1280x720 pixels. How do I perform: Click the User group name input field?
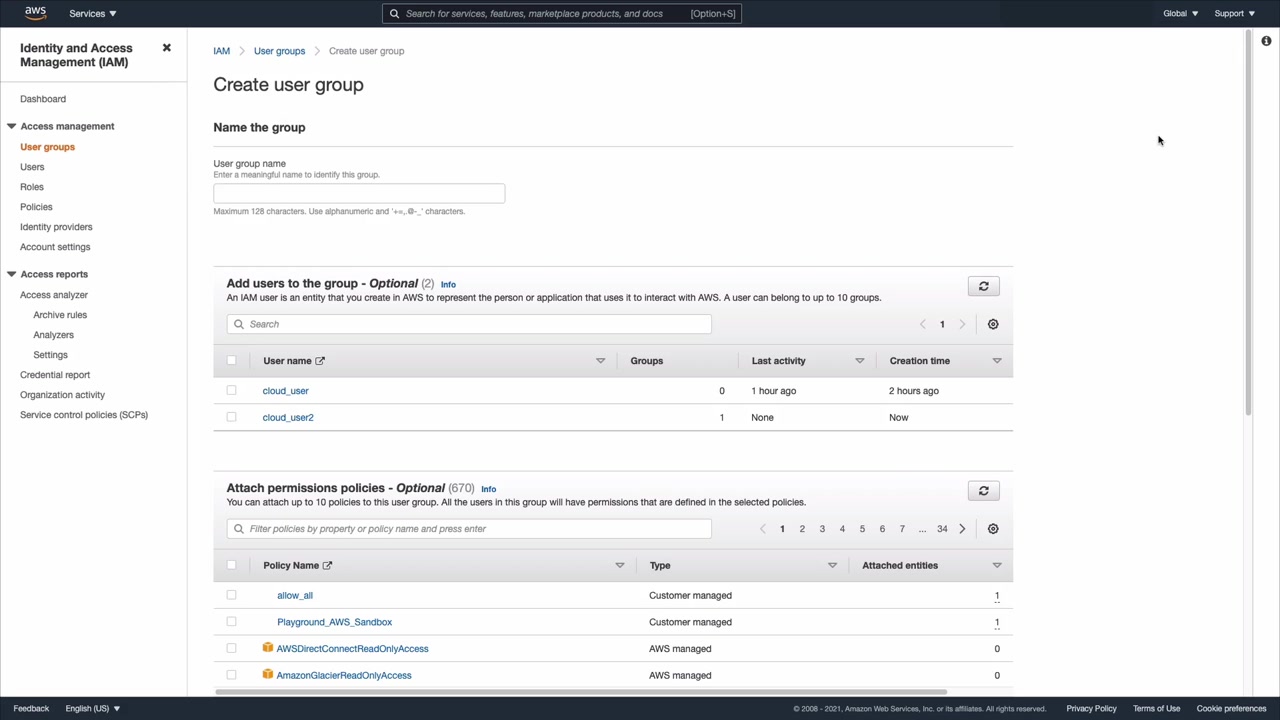coord(359,193)
